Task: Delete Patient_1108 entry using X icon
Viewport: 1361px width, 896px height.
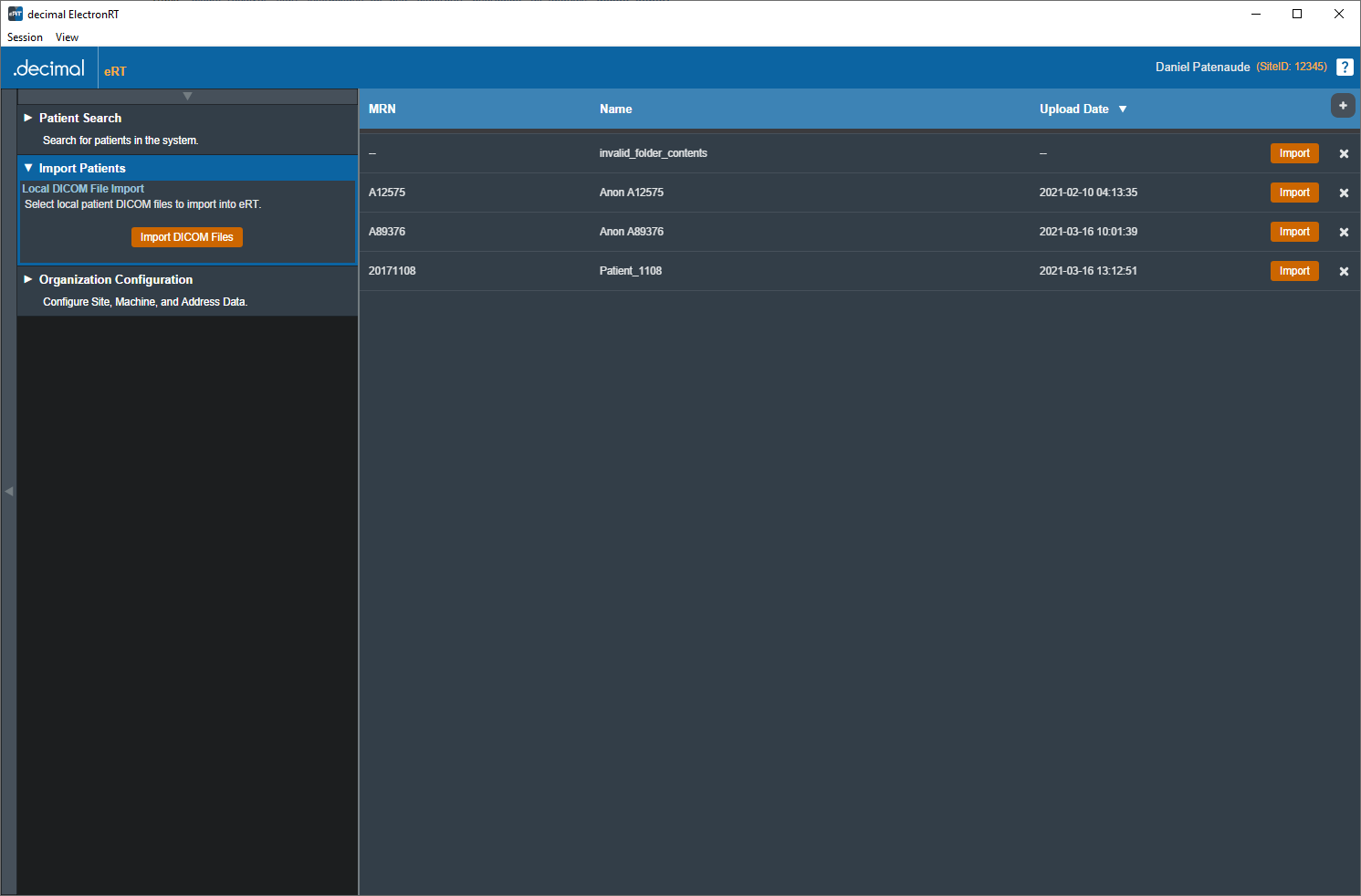Action: click(1344, 272)
